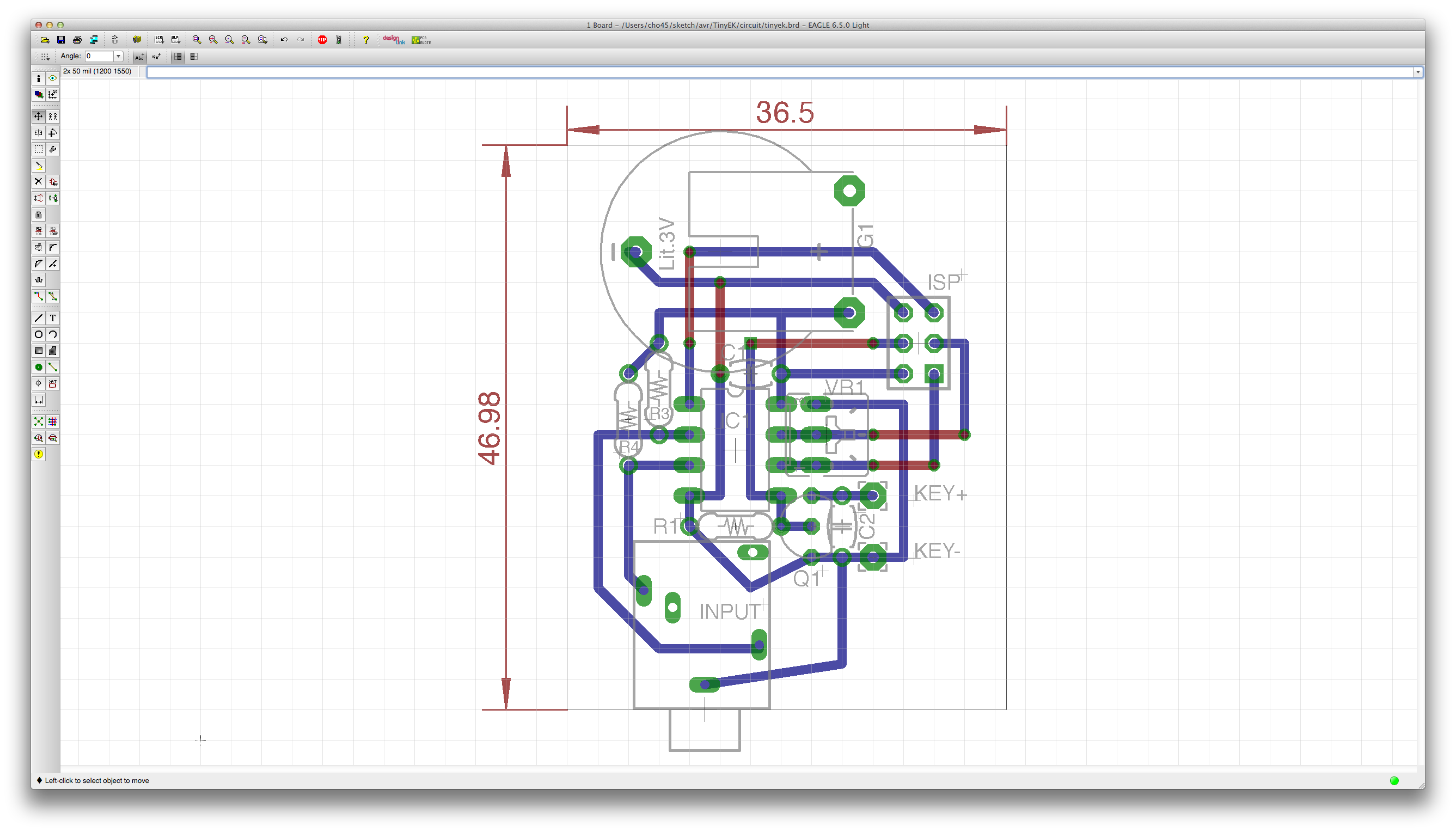Viewport: 1456px width, 832px height.
Task: Launch the Autorouter tool
Action: 53,421
